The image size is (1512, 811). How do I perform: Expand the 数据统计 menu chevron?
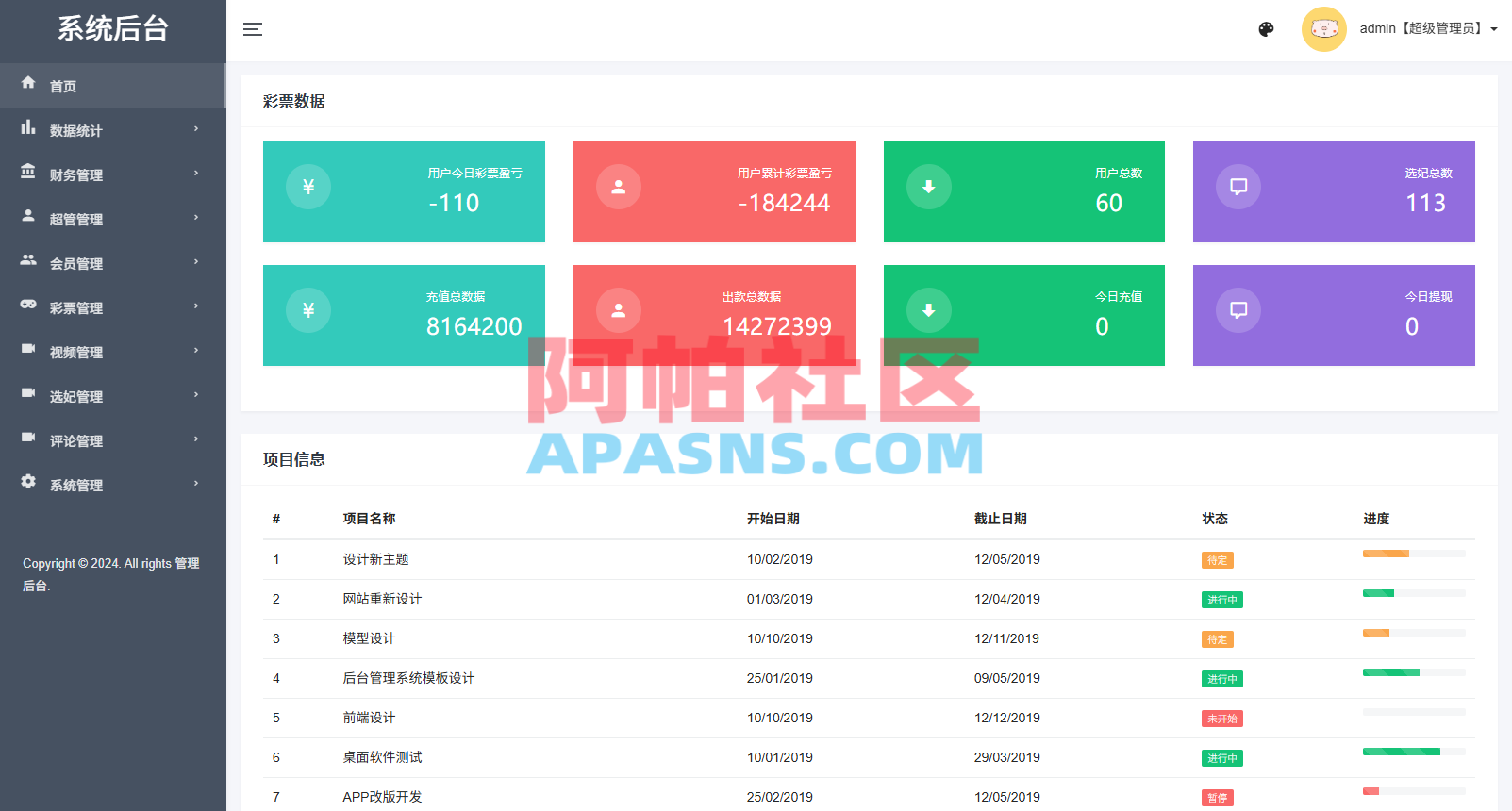[196, 129]
